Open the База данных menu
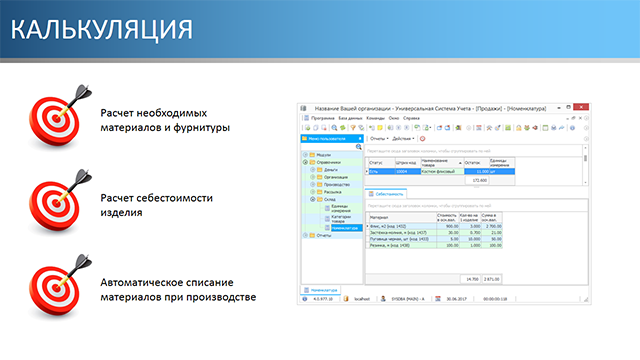The width and height of the screenshot is (640, 360). tap(350, 118)
